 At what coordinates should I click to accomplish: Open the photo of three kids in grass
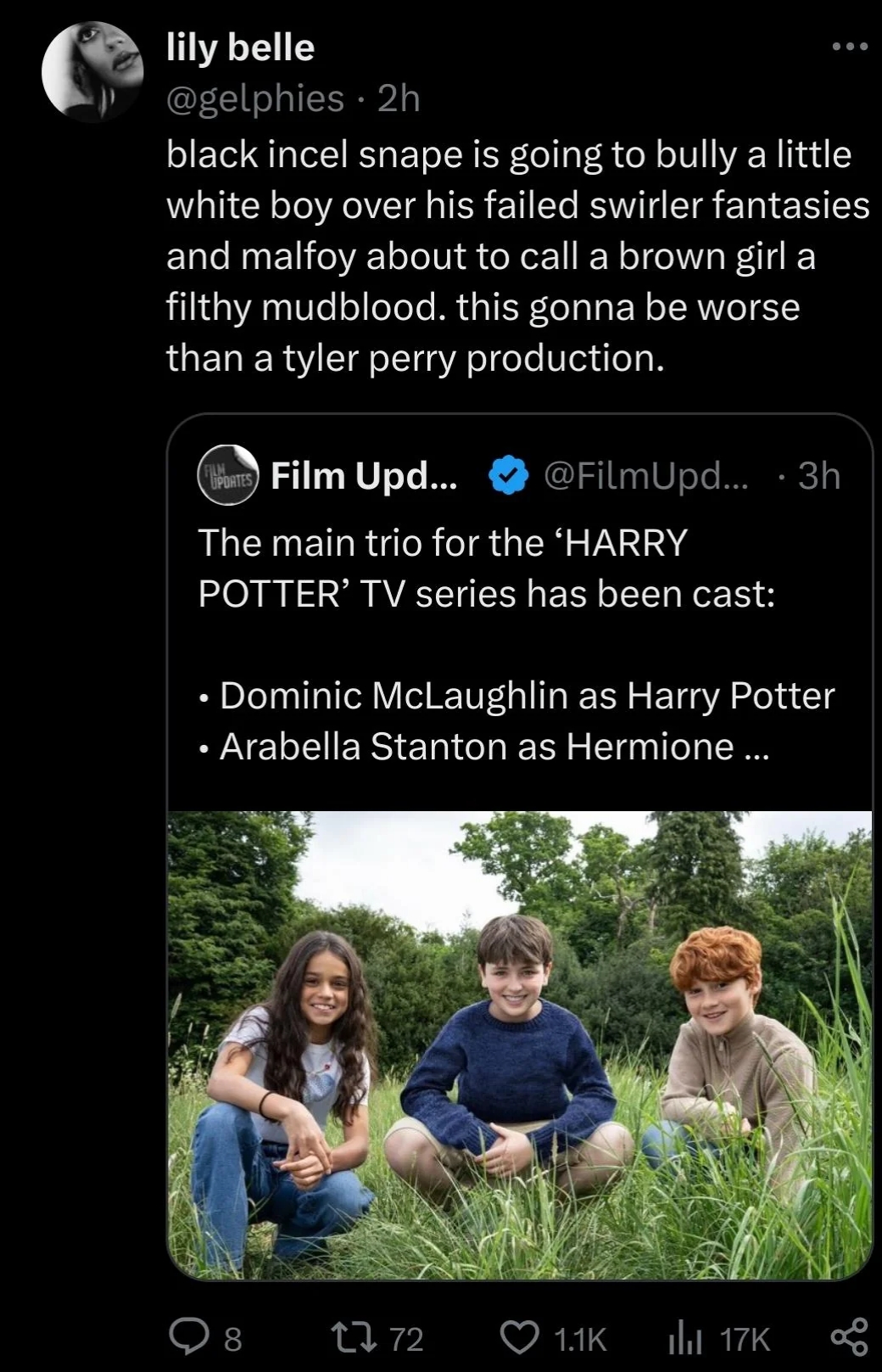click(x=519, y=1044)
